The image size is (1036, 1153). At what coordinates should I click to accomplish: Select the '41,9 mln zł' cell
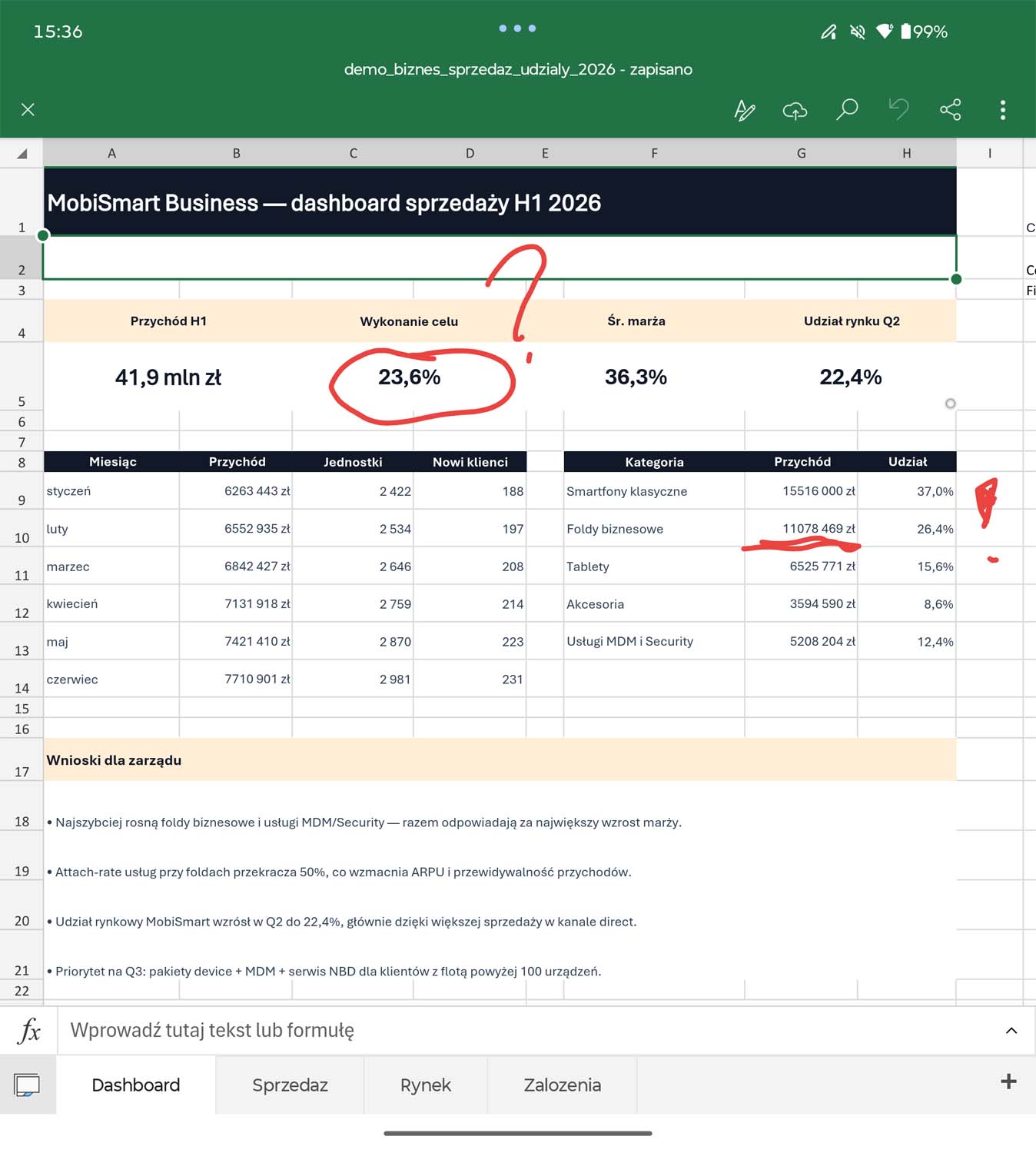pyautogui.click(x=168, y=377)
